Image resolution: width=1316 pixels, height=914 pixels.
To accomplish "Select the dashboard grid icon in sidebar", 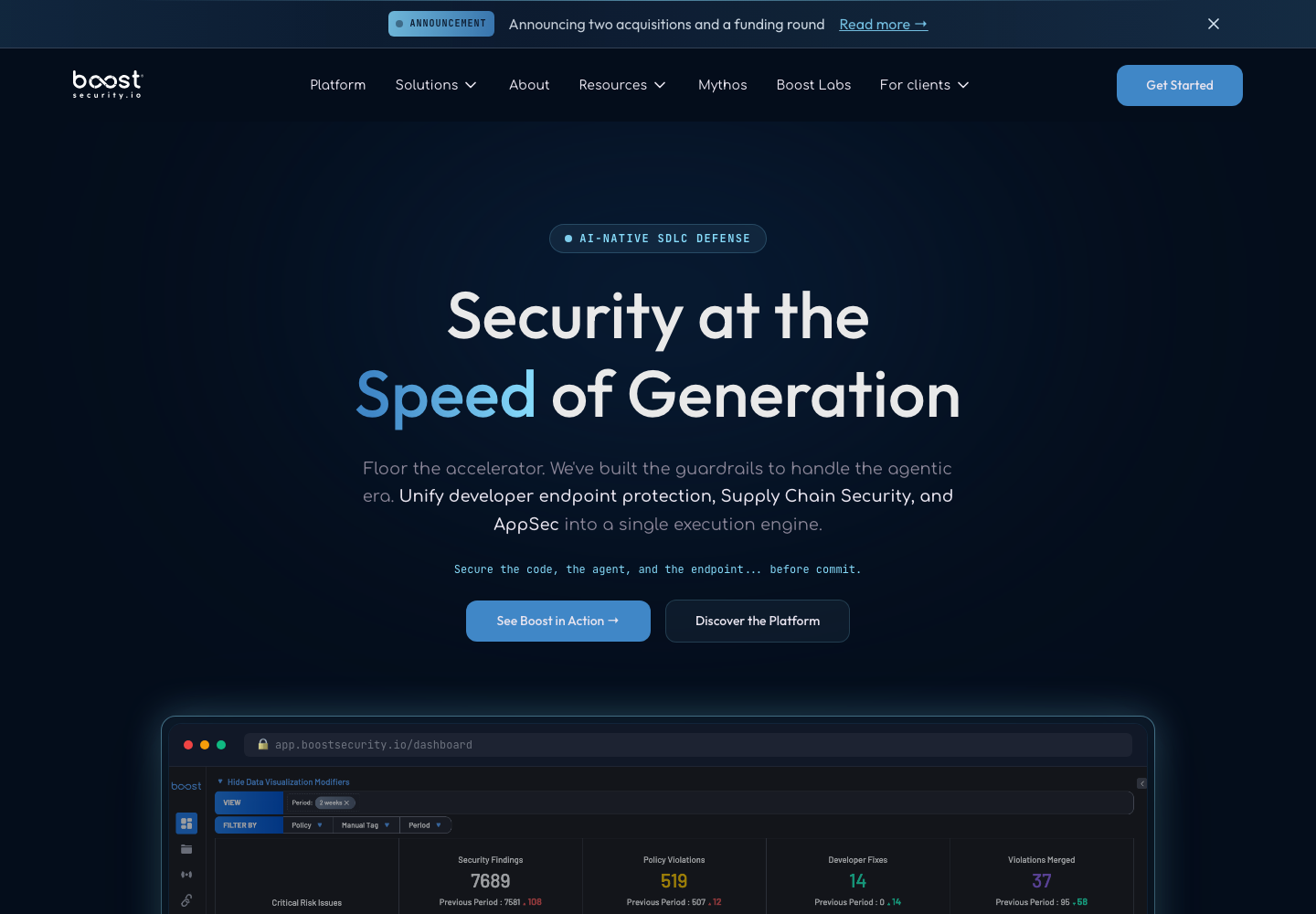I will click(x=186, y=824).
